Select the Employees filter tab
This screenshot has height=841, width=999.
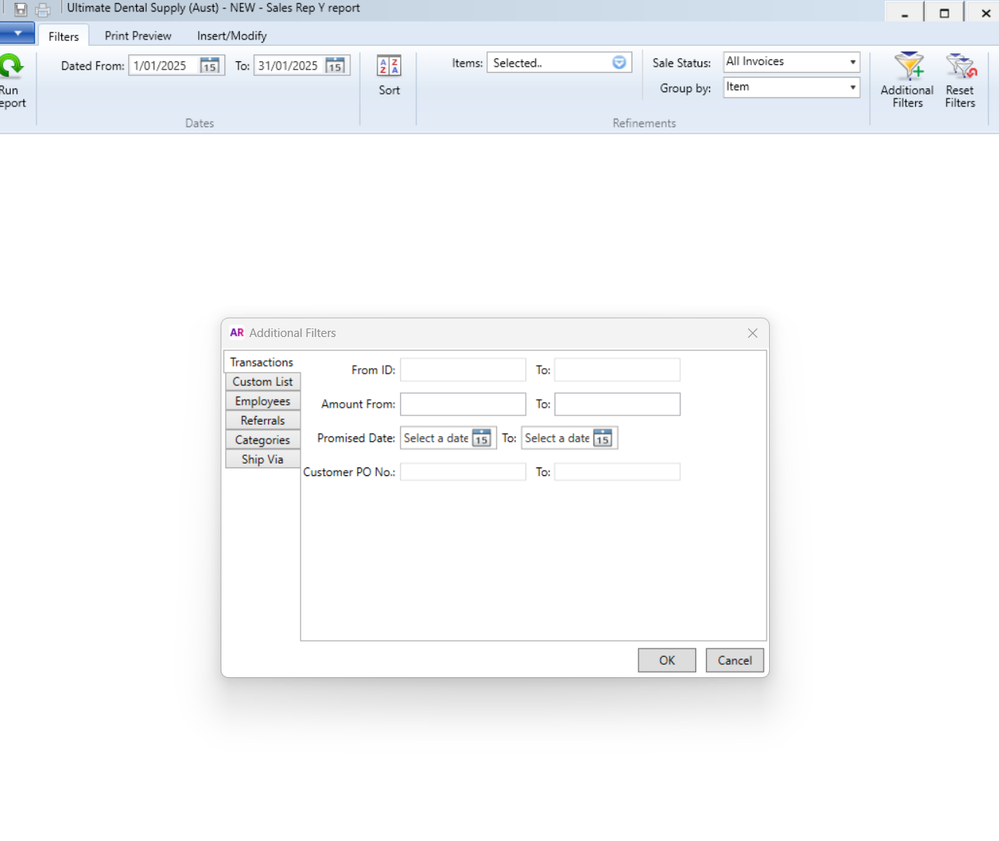[x=262, y=401]
